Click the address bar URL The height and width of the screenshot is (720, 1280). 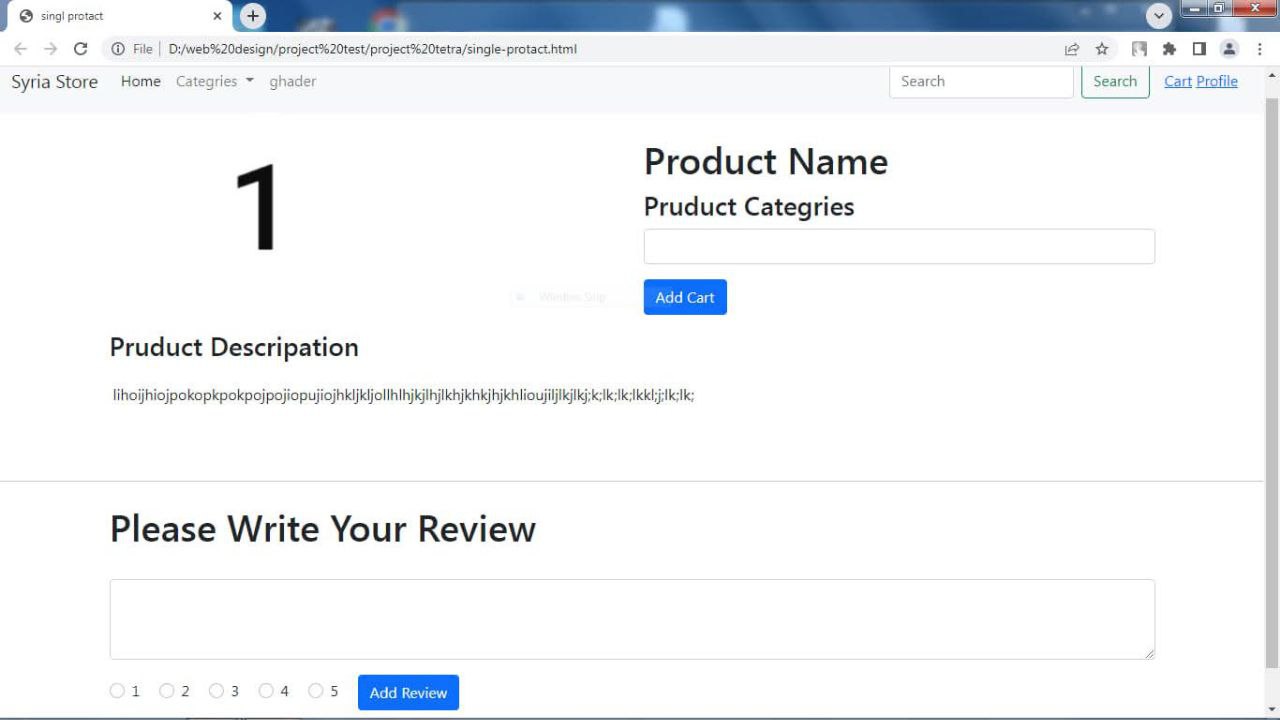coord(373,49)
